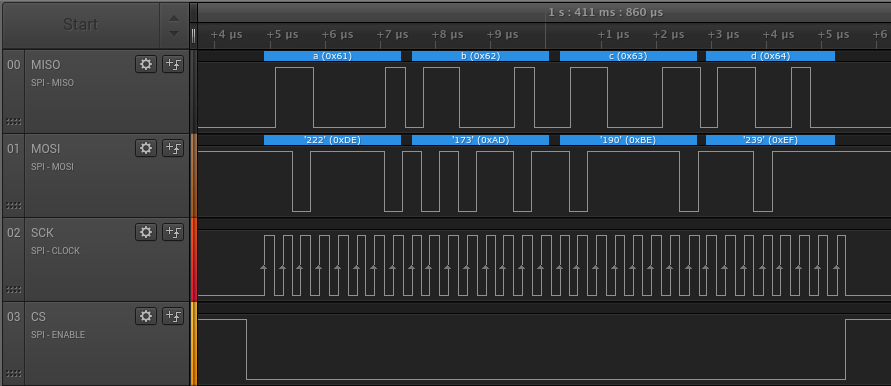Open SCK channel settings gear
891x386 pixels.
146,232
